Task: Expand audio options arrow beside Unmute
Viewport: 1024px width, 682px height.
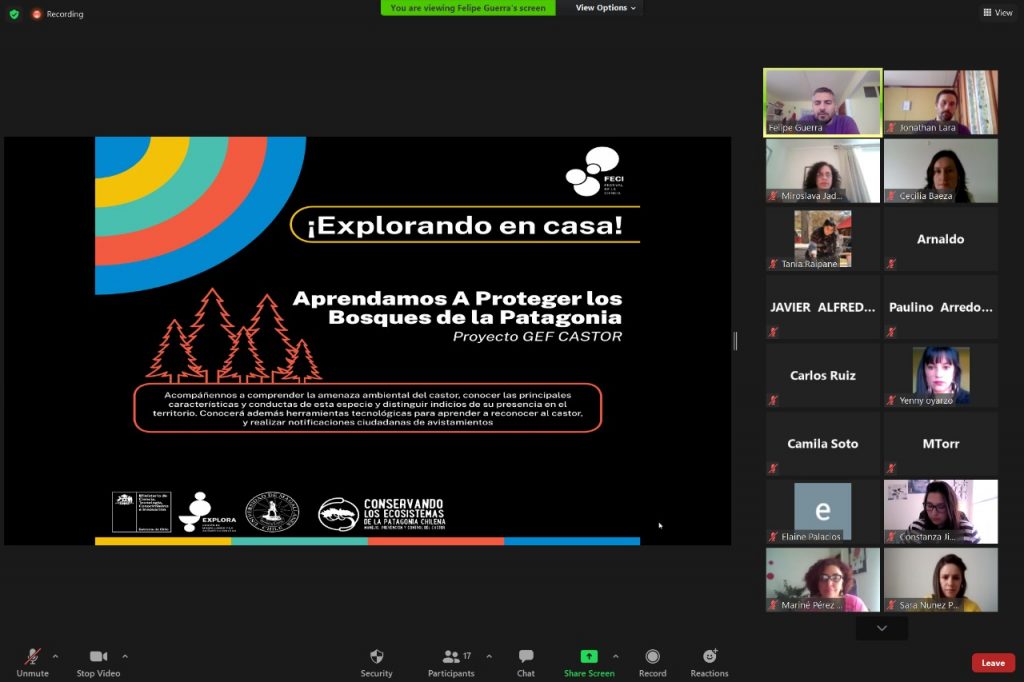Action: click(x=55, y=656)
